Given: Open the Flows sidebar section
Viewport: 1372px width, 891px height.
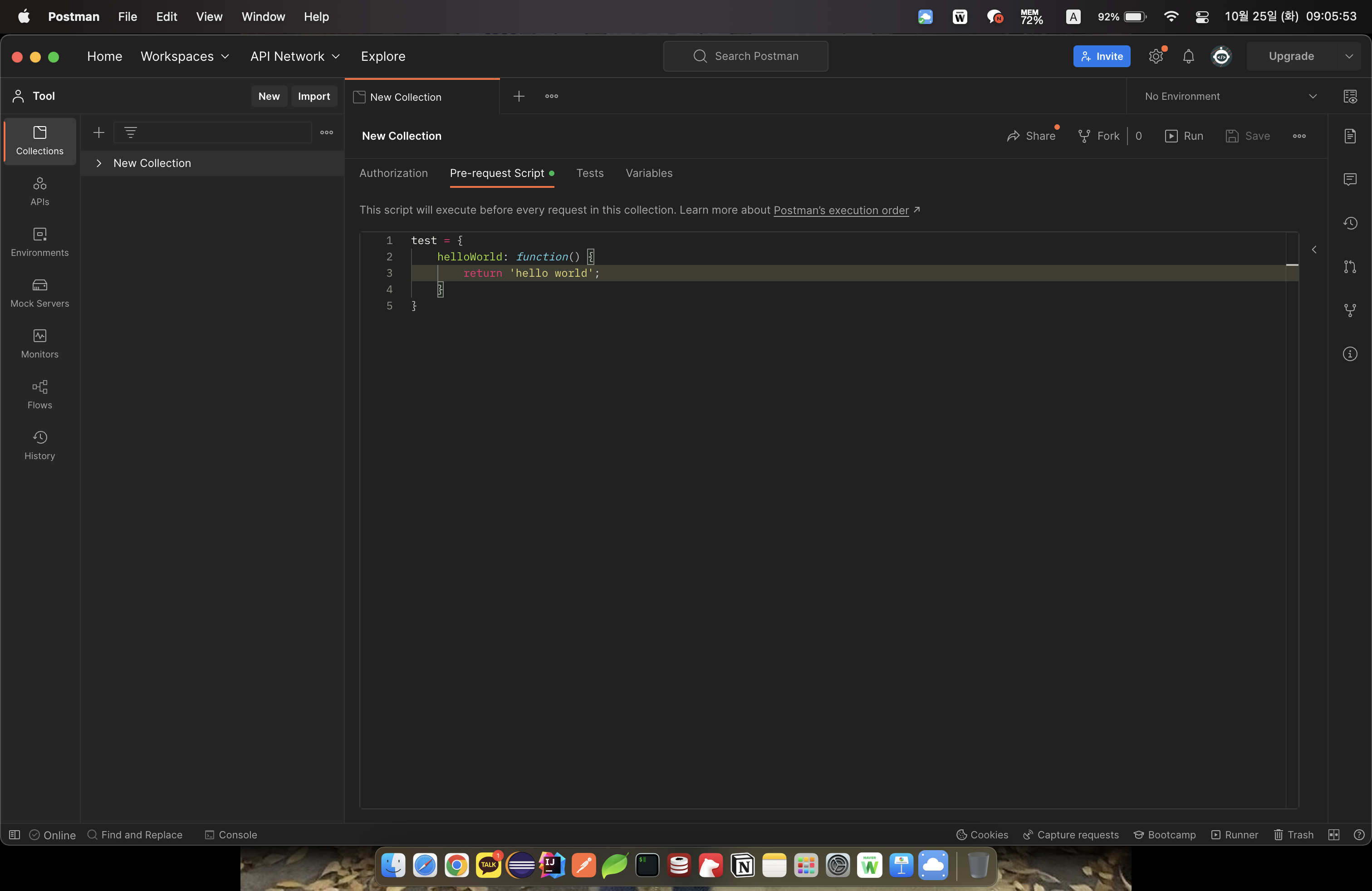Looking at the screenshot, I should point(40,394).
